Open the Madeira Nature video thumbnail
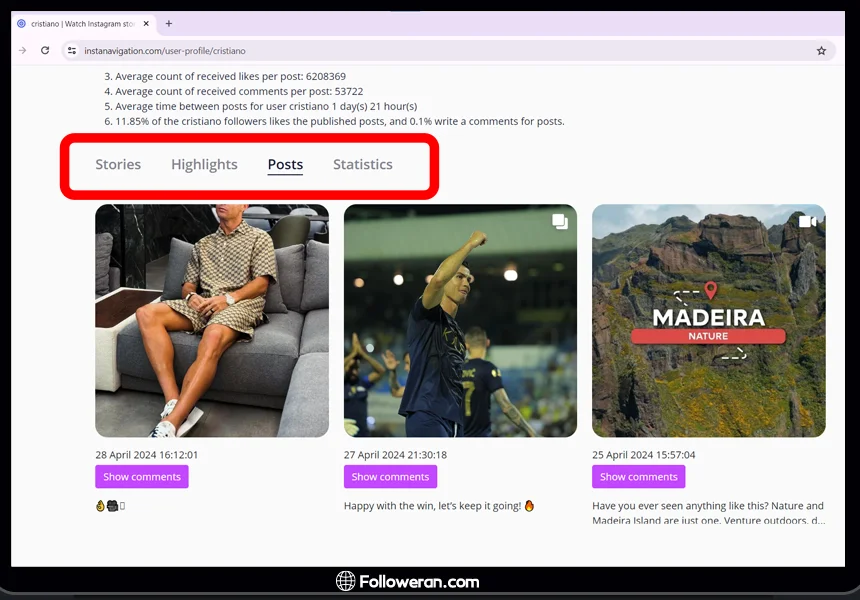 708,320
